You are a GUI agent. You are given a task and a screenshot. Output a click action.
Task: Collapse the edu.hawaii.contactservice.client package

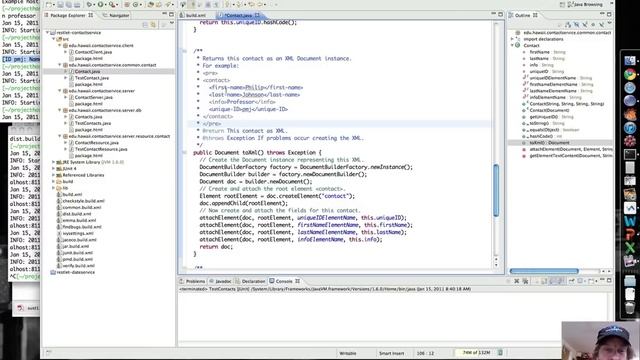(x=60, y=45)
